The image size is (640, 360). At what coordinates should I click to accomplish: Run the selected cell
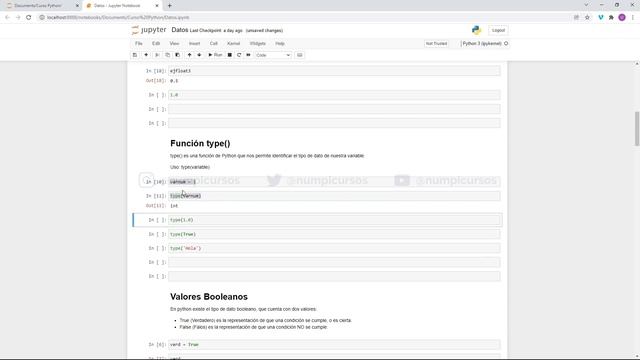215,55
